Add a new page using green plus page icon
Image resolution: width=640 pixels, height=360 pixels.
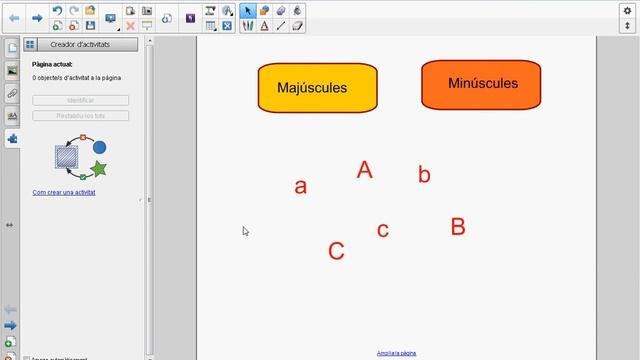click(57, 26)
